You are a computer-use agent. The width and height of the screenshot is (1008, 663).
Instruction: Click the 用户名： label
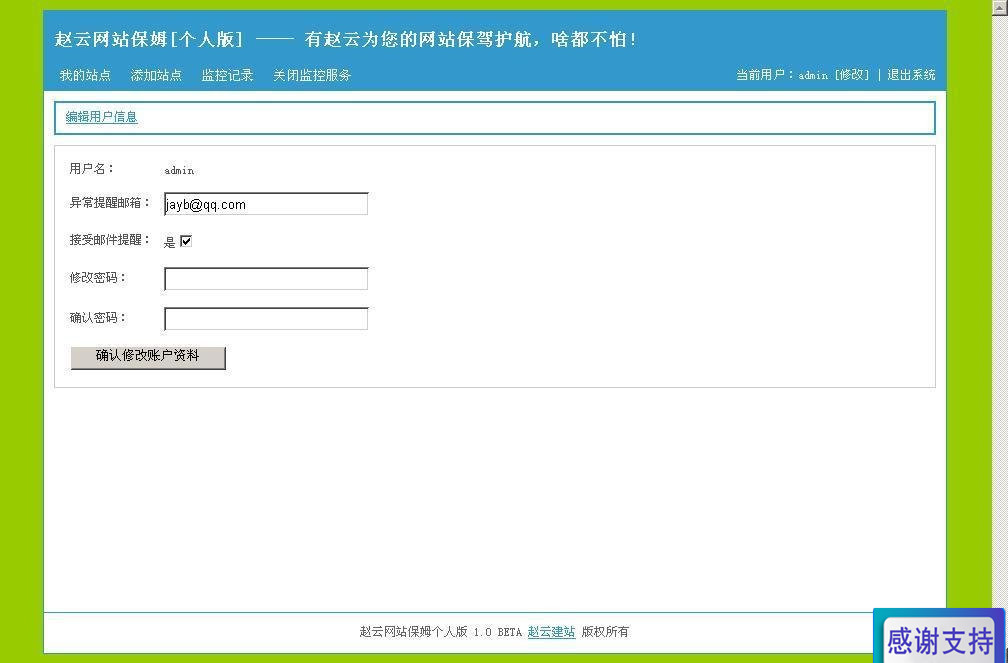(x=92, y=168)
